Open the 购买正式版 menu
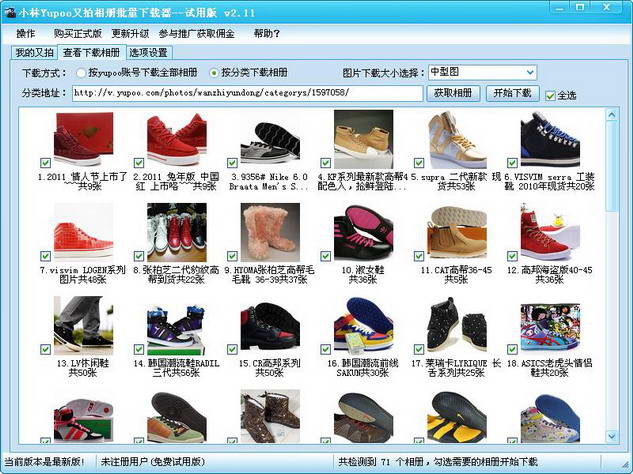Screen dimensions: 633x474 coord(78,34)
